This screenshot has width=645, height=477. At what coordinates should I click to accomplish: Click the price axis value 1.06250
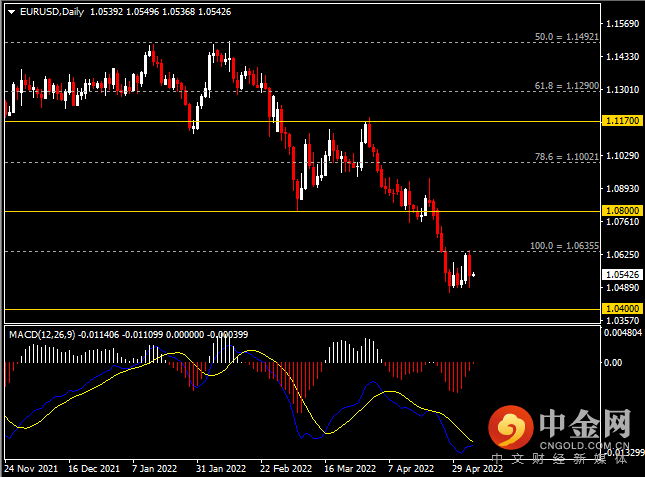[622, 255]
